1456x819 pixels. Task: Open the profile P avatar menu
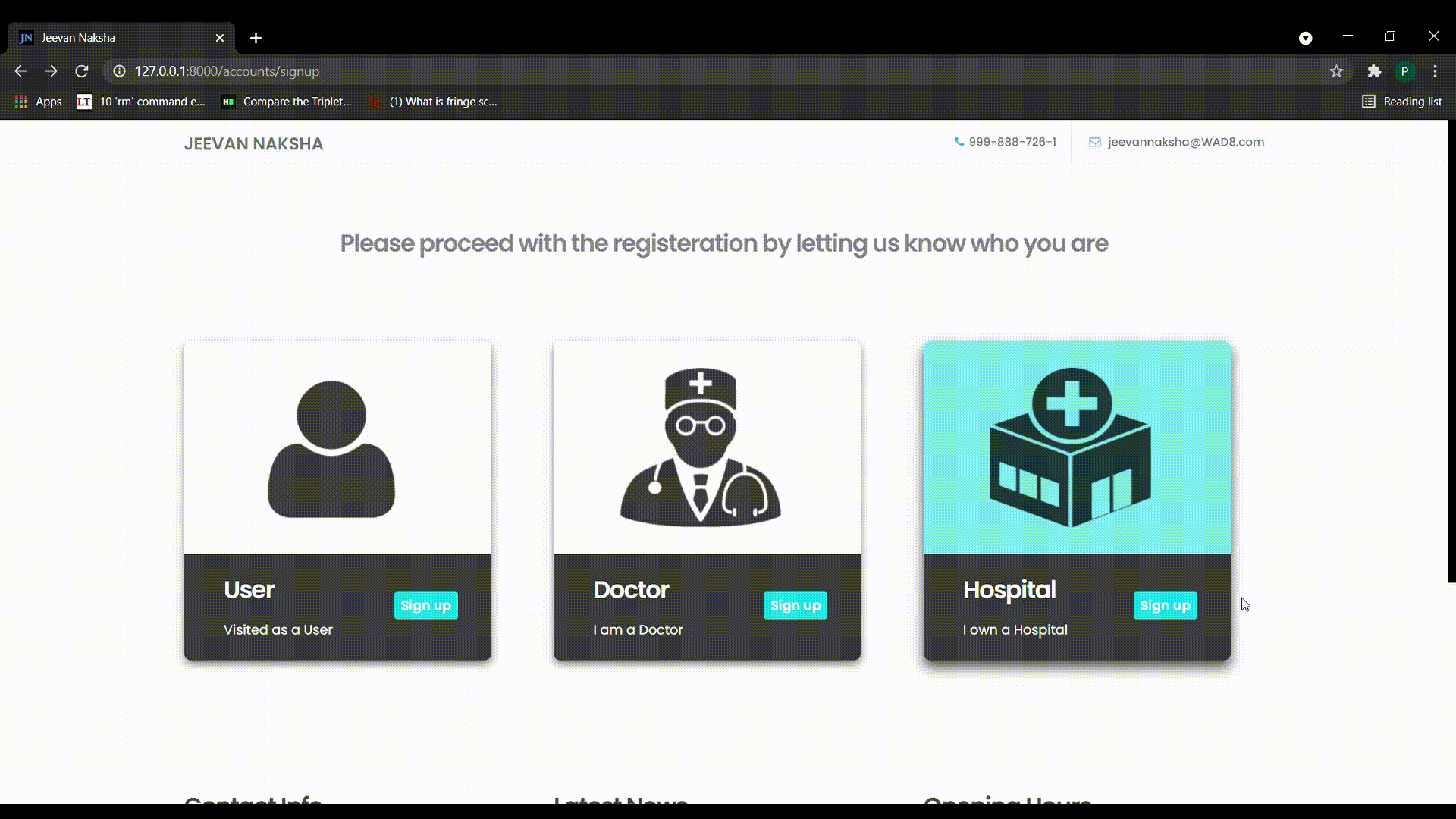coord(1404,71)
